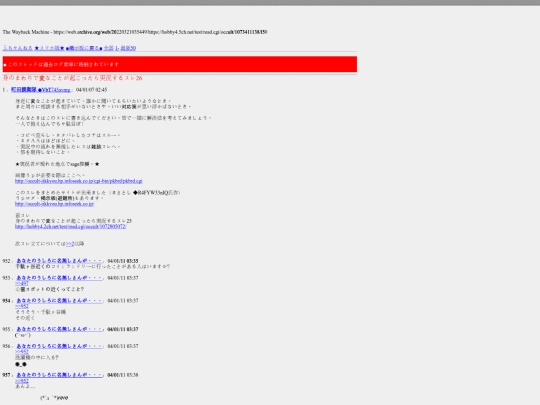This screenshot has width=540, height=405.
Task: Follow the >>952 anchor in post 956
Action: click(22, 352)
